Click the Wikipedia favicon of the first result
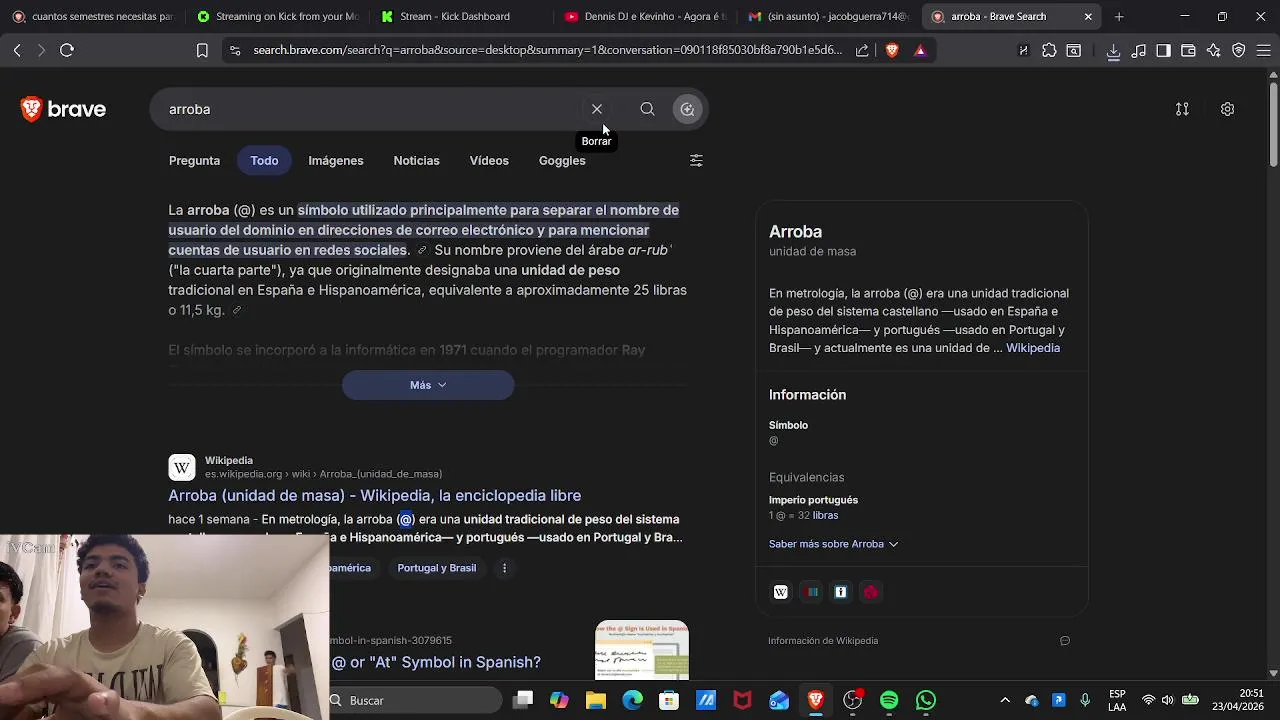 click(182, 467)
